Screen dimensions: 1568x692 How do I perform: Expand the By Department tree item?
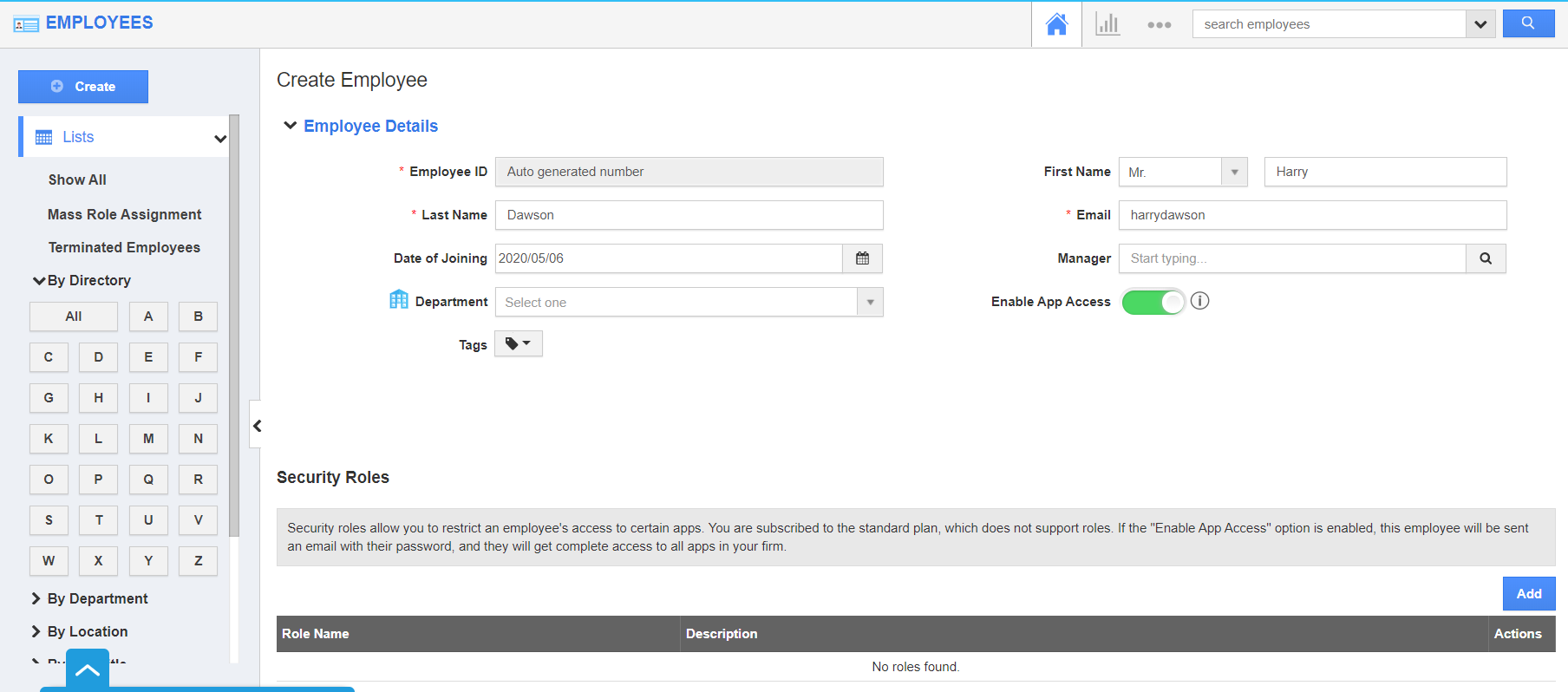(36, 598)
